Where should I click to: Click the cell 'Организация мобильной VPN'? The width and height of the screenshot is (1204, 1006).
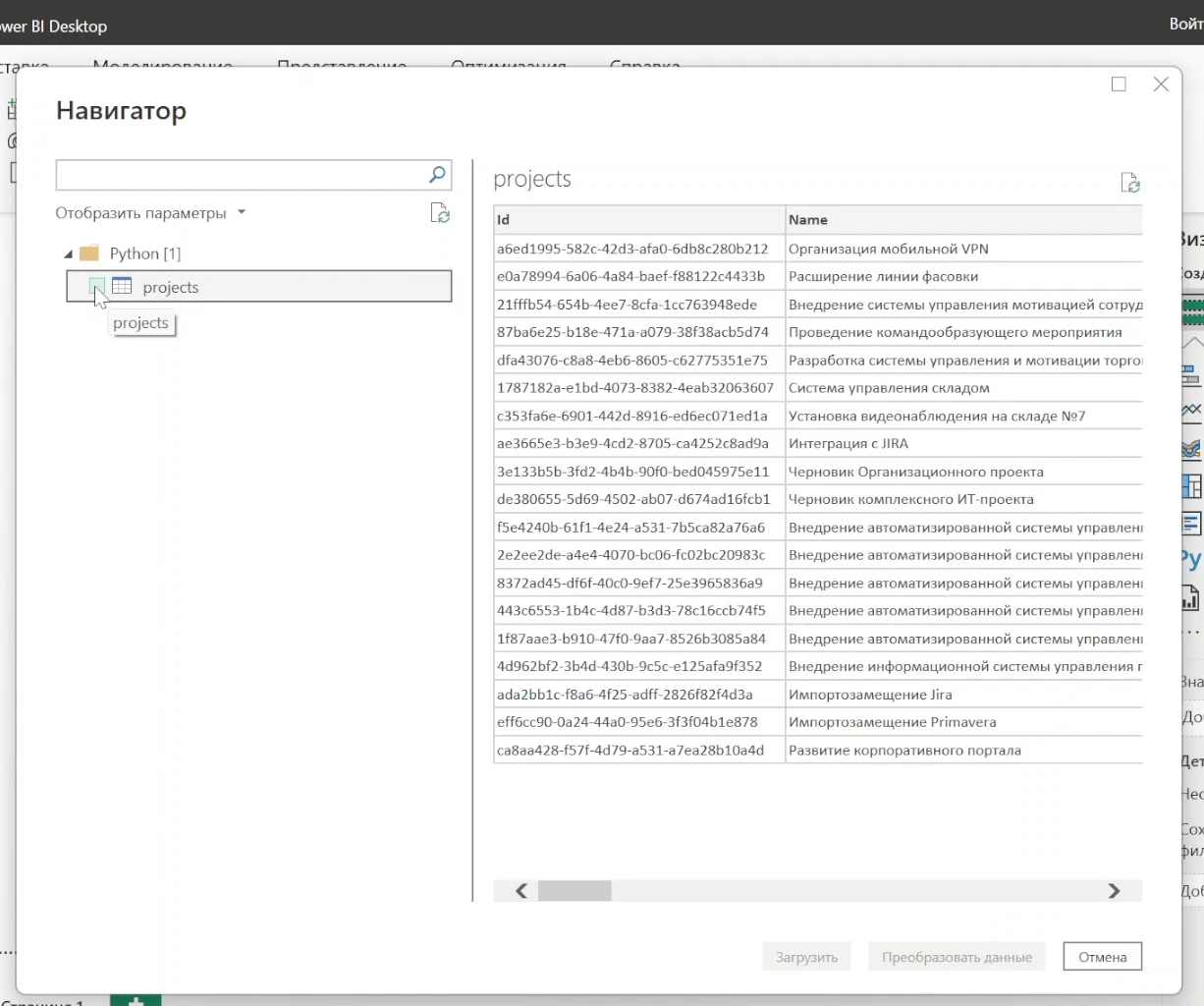tap(964, 249)
